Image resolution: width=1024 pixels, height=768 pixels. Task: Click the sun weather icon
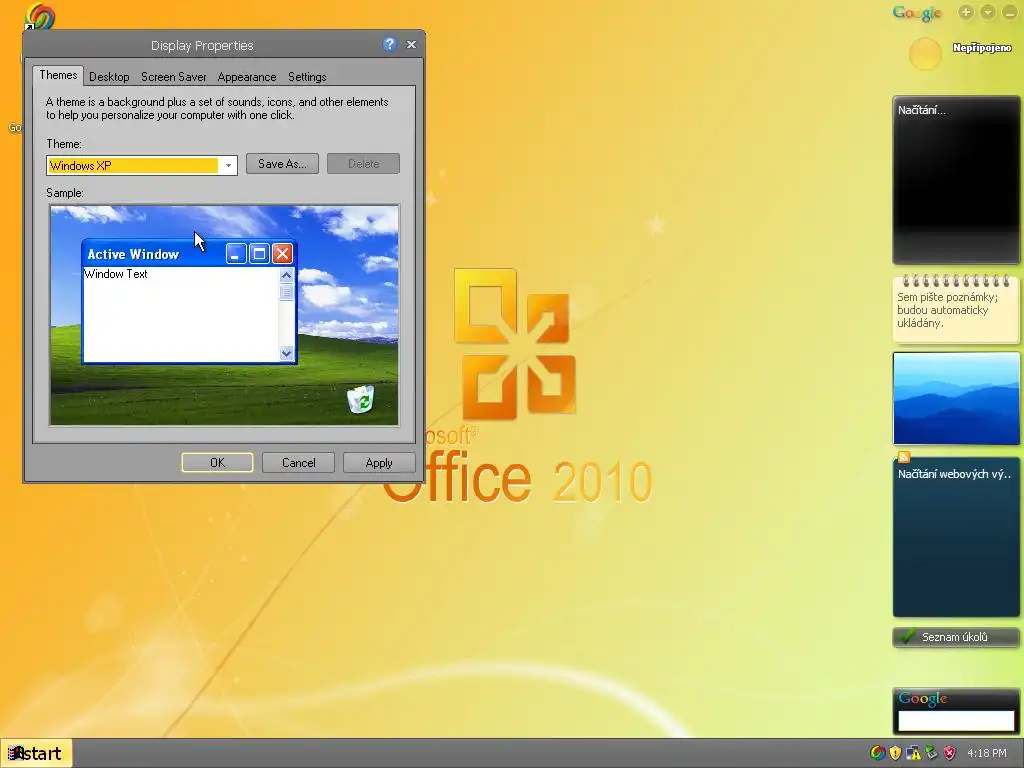click(925, 54)
